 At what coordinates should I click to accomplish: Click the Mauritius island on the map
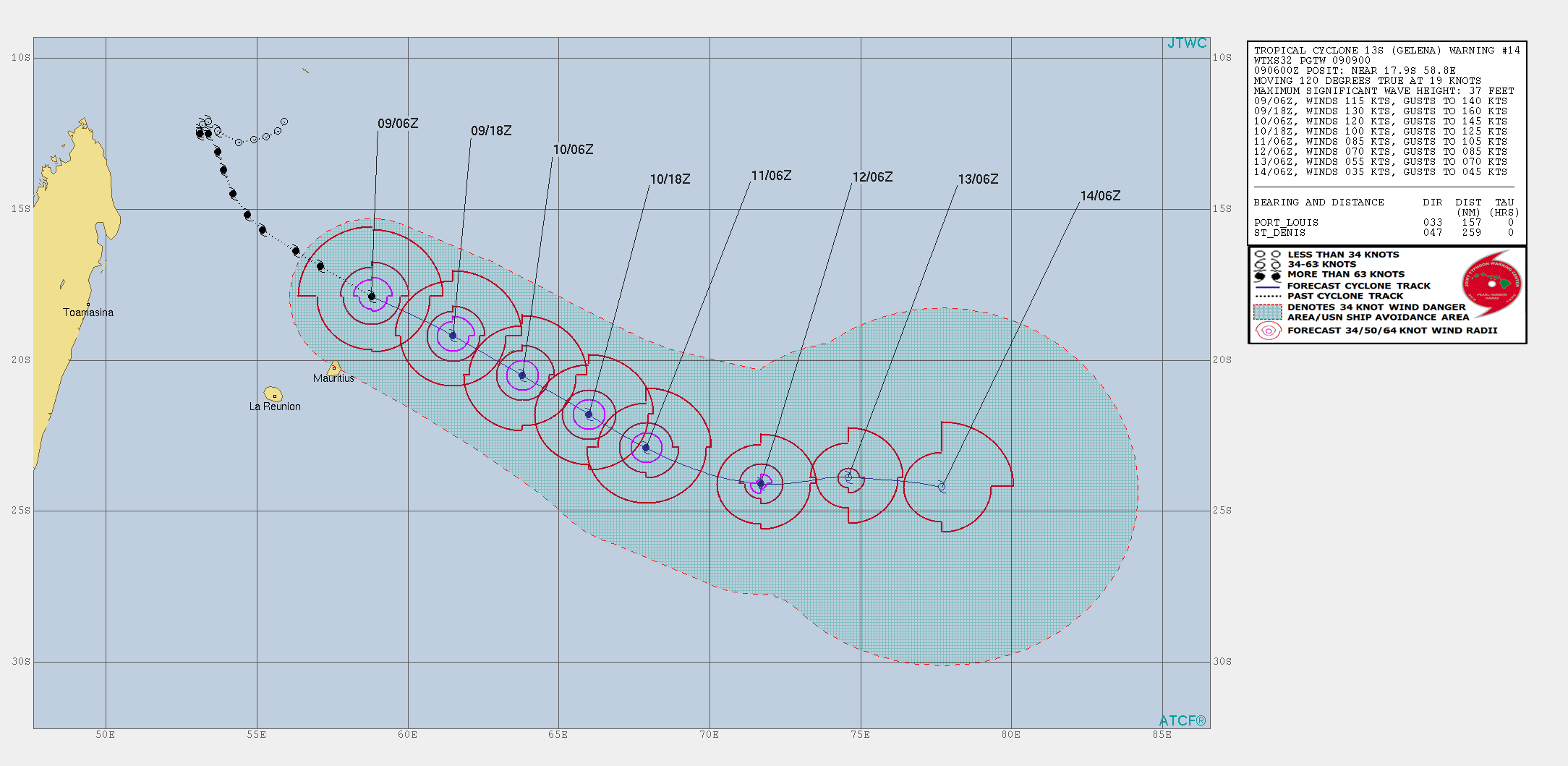point(334,367)
